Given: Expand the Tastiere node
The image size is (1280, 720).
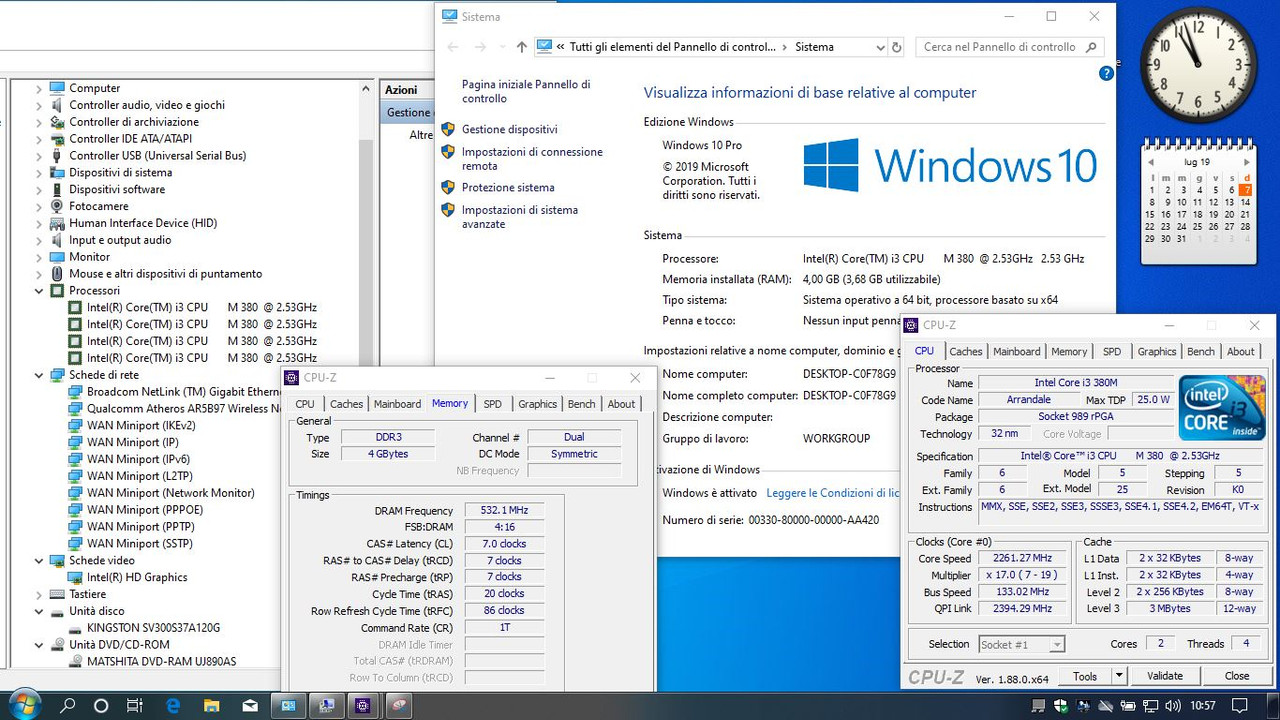Looking at the screenshot, I should pos(39,594).
